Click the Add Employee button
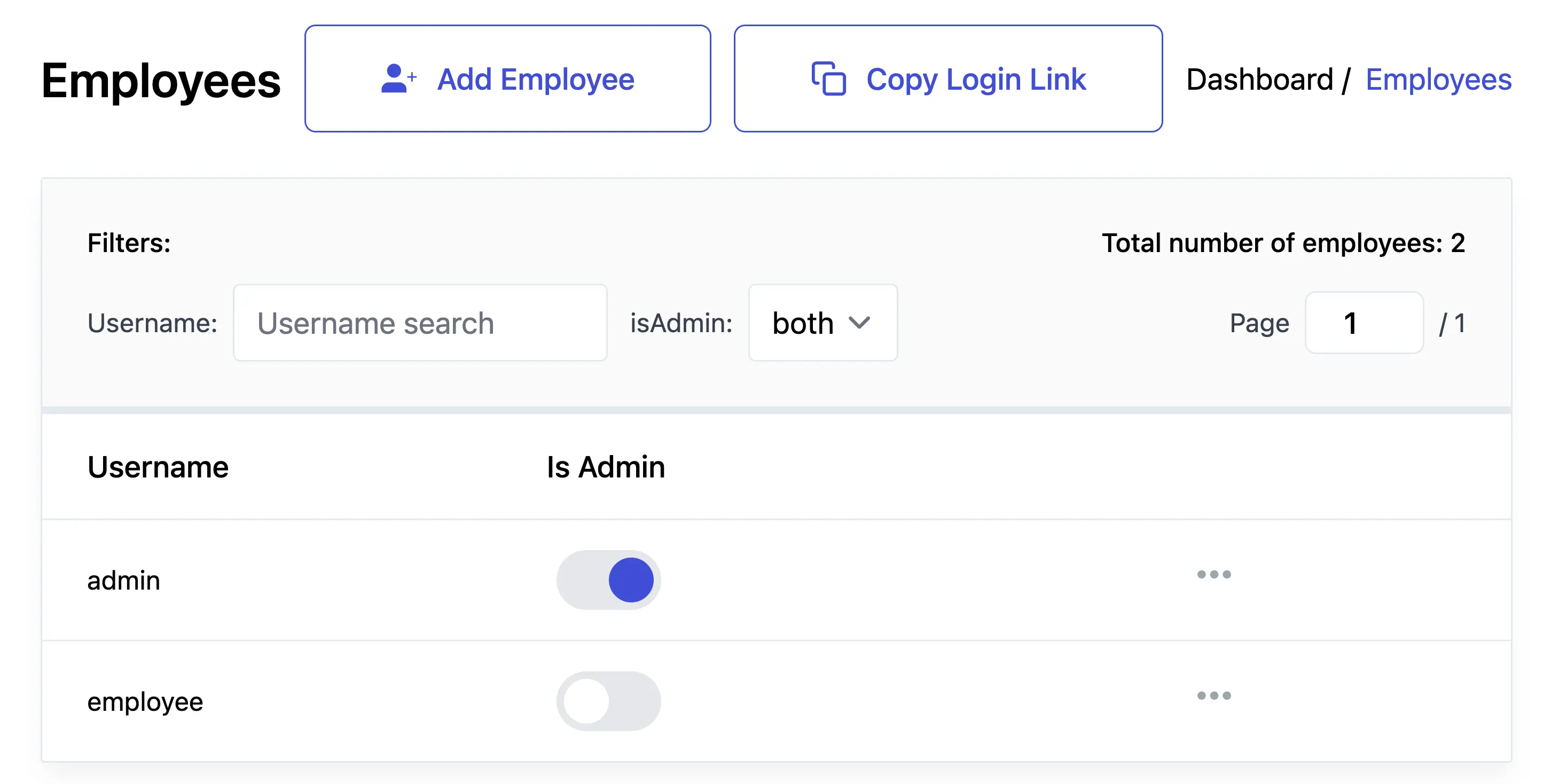 tap(507, 79)
